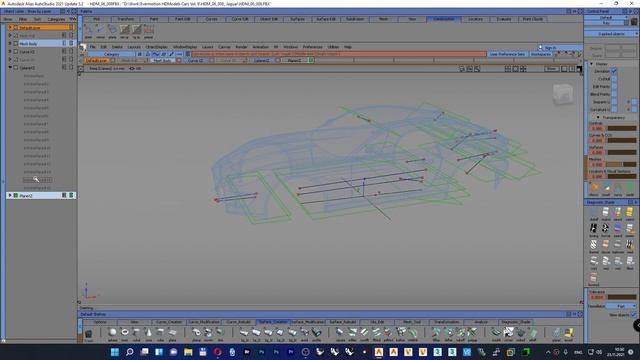Screen dimensions: 640x360
Task: Select the revolve surface tool on shelf
Action: (208, 333)
